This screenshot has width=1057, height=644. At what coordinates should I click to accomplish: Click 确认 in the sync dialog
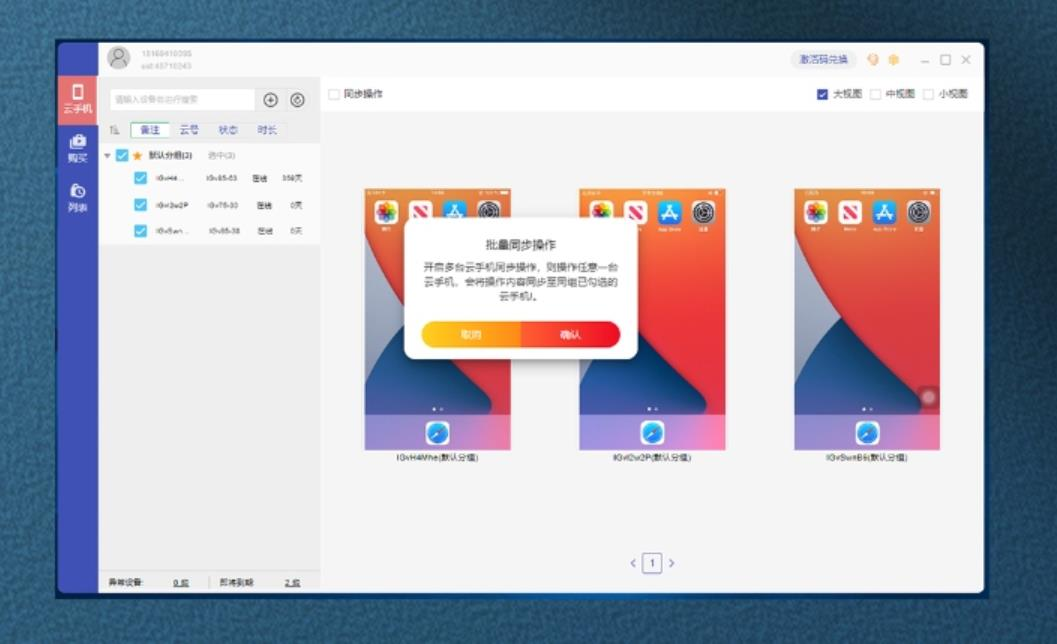pyautogui.click(x=570, y=334)
